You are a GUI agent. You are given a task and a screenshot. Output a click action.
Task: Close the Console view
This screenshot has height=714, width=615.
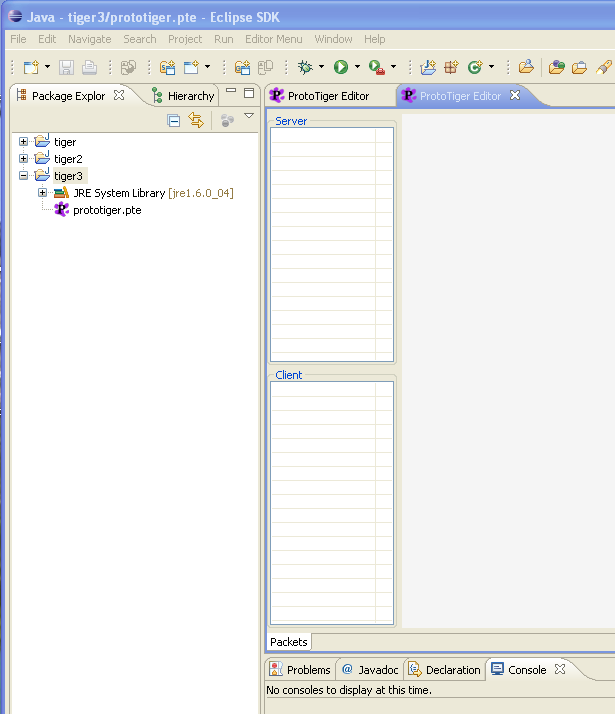pos(560,669)
